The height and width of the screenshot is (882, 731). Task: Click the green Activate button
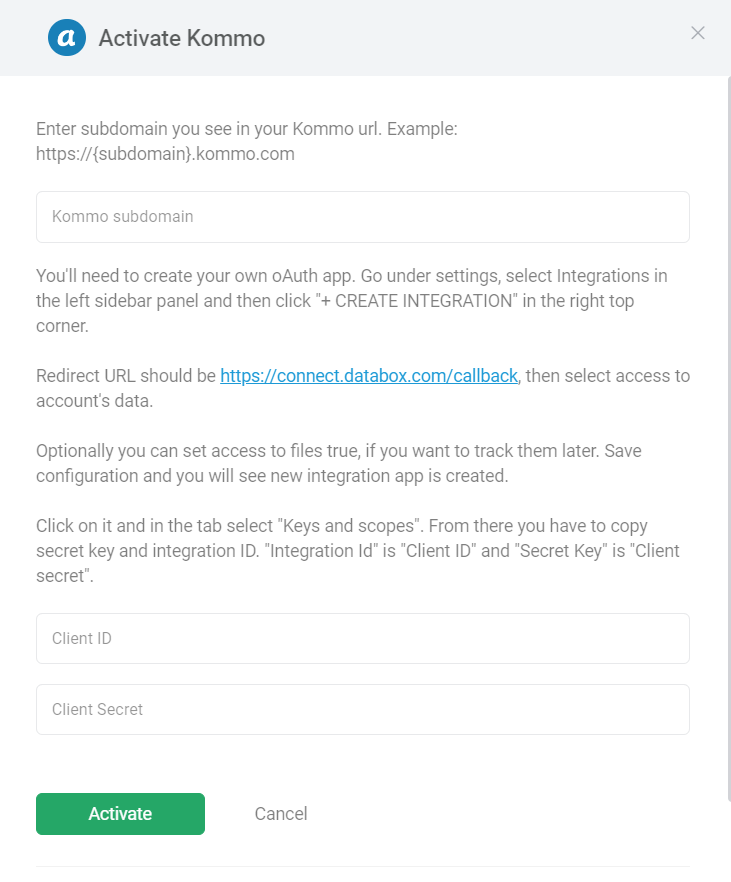click(x=120, y=814)
